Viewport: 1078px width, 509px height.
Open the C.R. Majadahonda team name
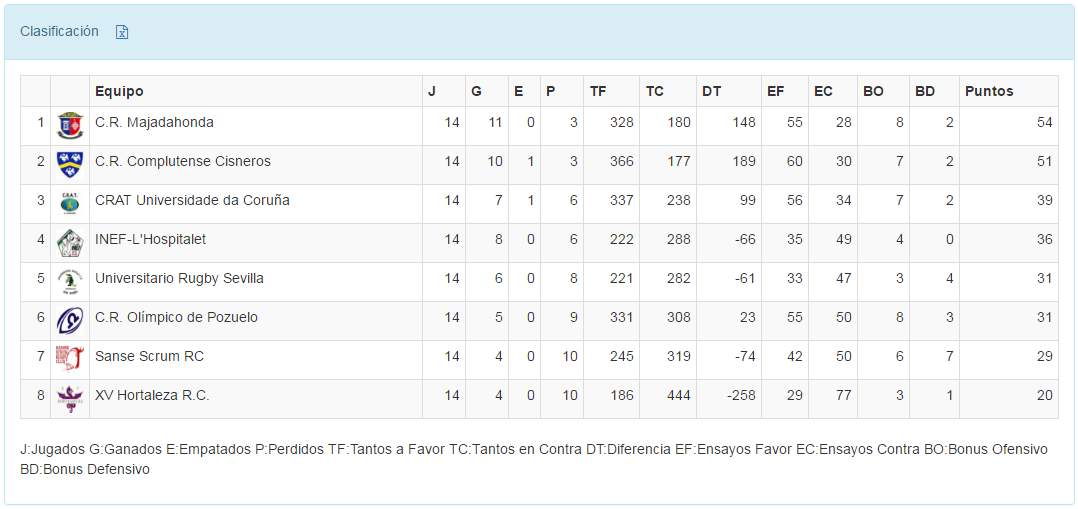154,123
